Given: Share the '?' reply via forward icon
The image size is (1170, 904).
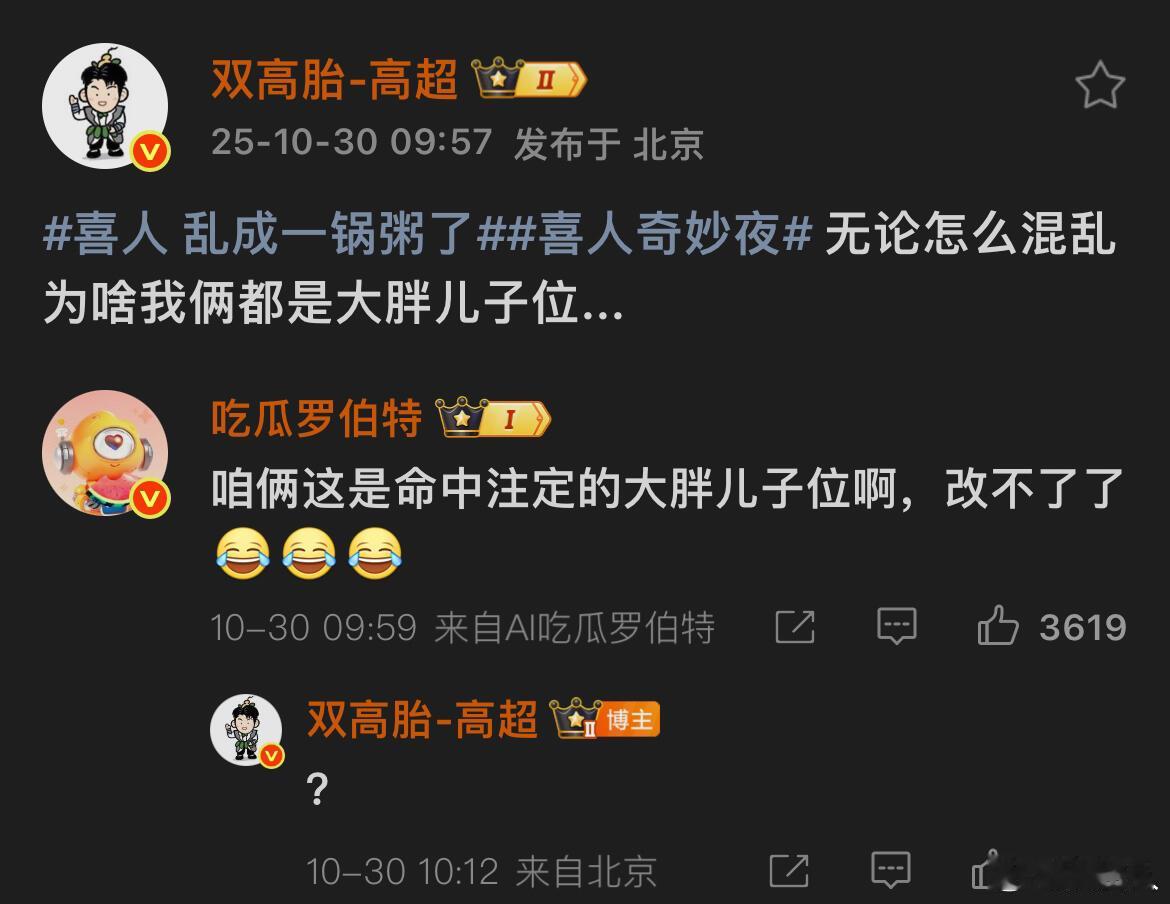Looking at the screenshot, I should coord(789,870).
